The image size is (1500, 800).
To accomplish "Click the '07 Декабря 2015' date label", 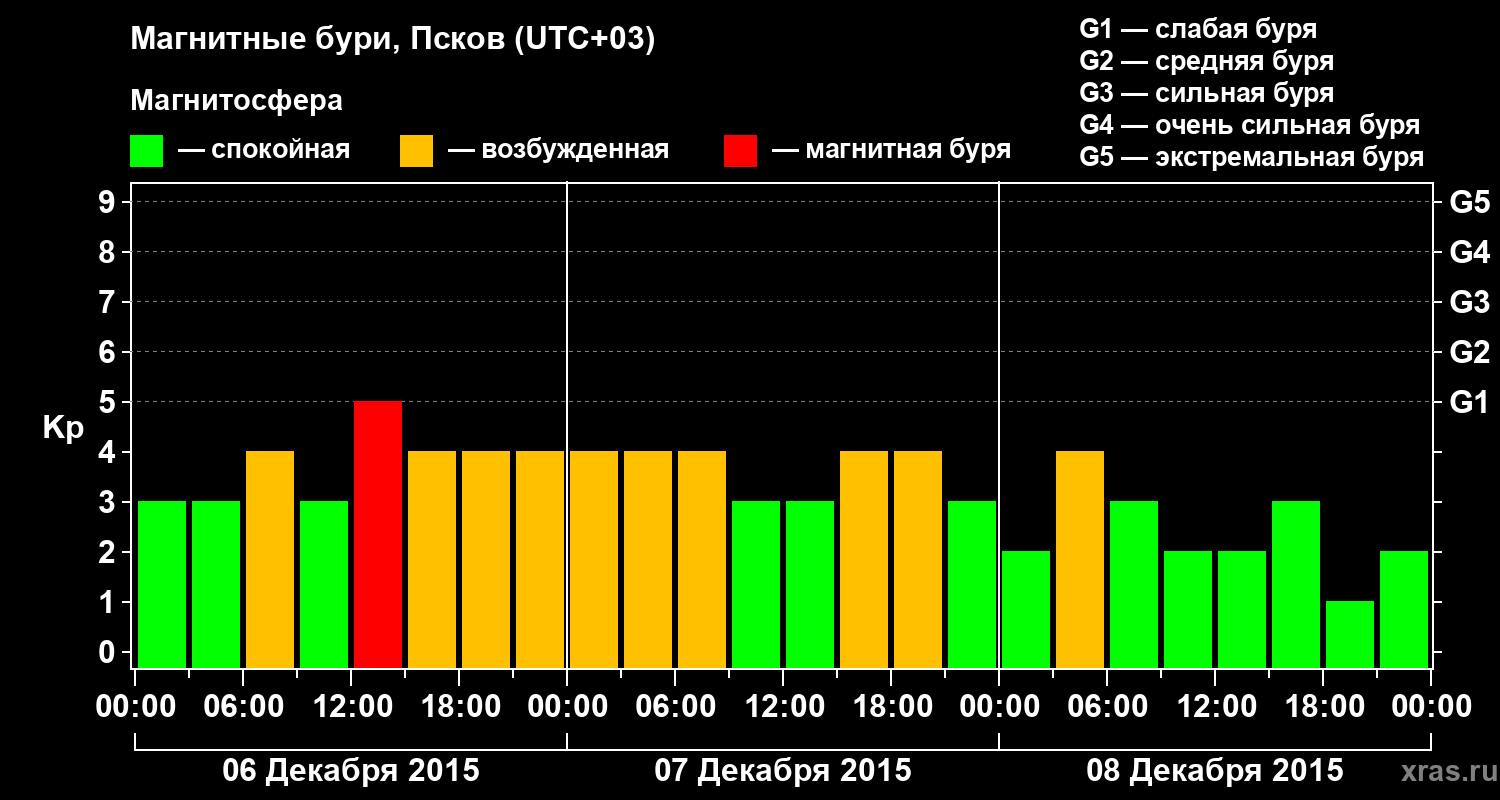I will (783, 771).
